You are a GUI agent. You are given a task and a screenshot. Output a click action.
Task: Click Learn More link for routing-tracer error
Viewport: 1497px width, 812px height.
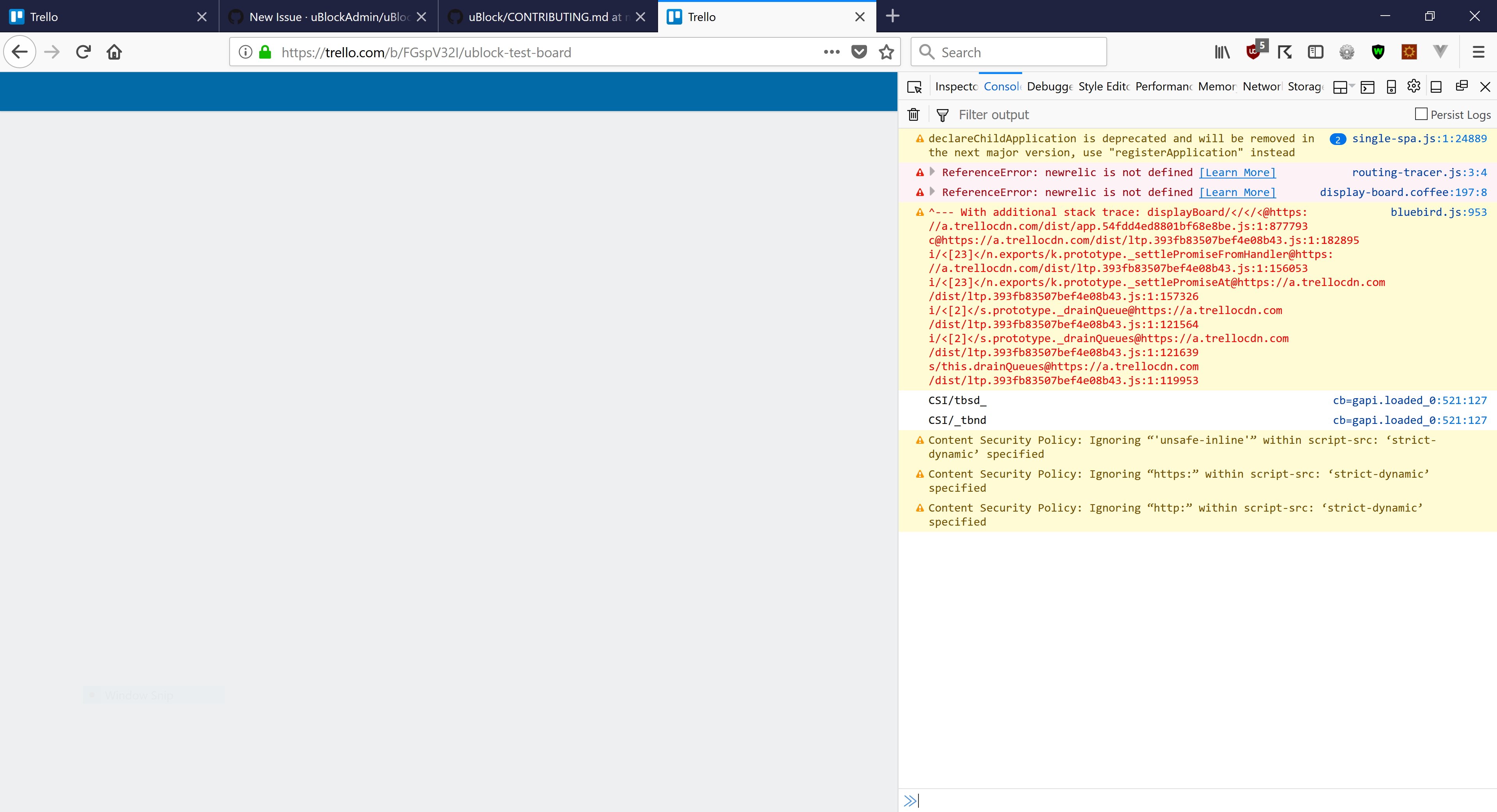(1237, 173)
